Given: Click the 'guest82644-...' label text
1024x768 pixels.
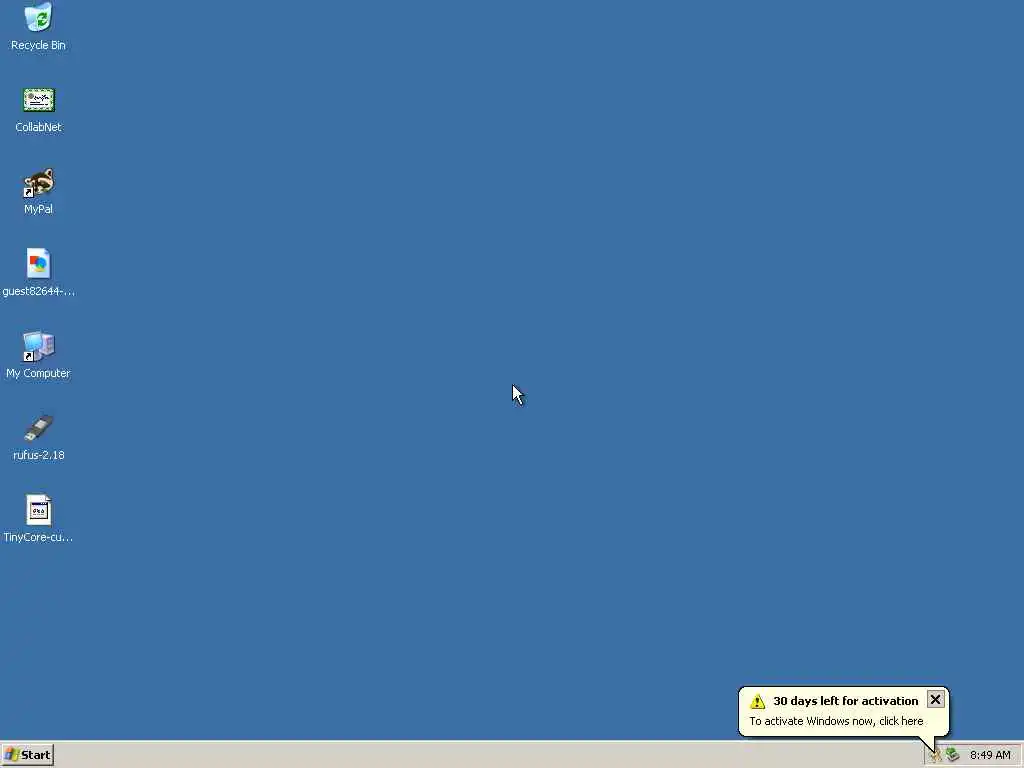Looking at the screenshot, I should [x=39, y=291].
